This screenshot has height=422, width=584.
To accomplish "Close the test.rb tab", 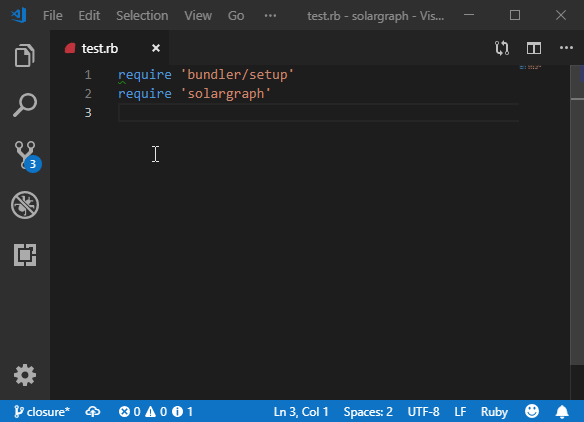I will [156, 48].
